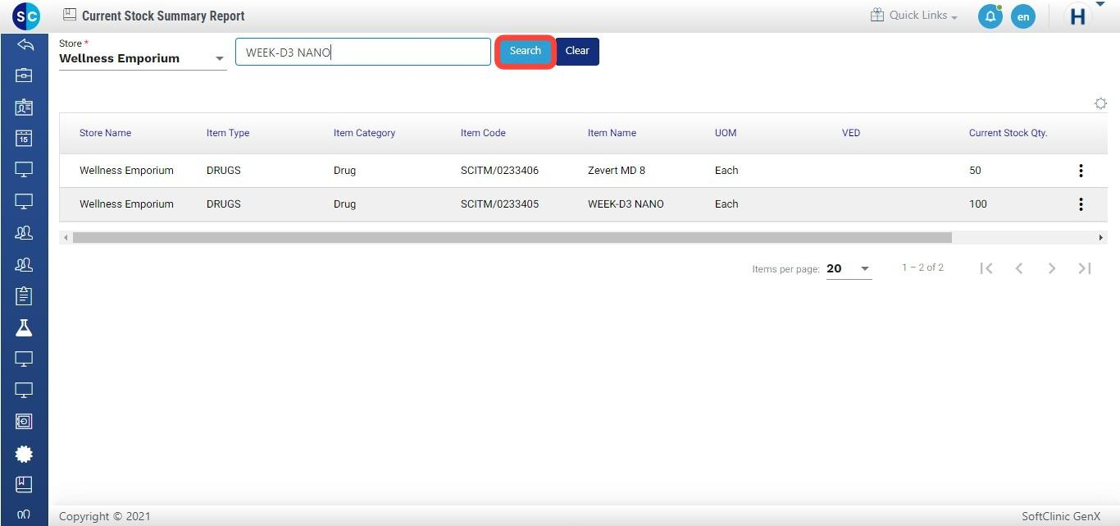Open the lab flask sidebar icon

pyautogui.click(x=24, y=328)
